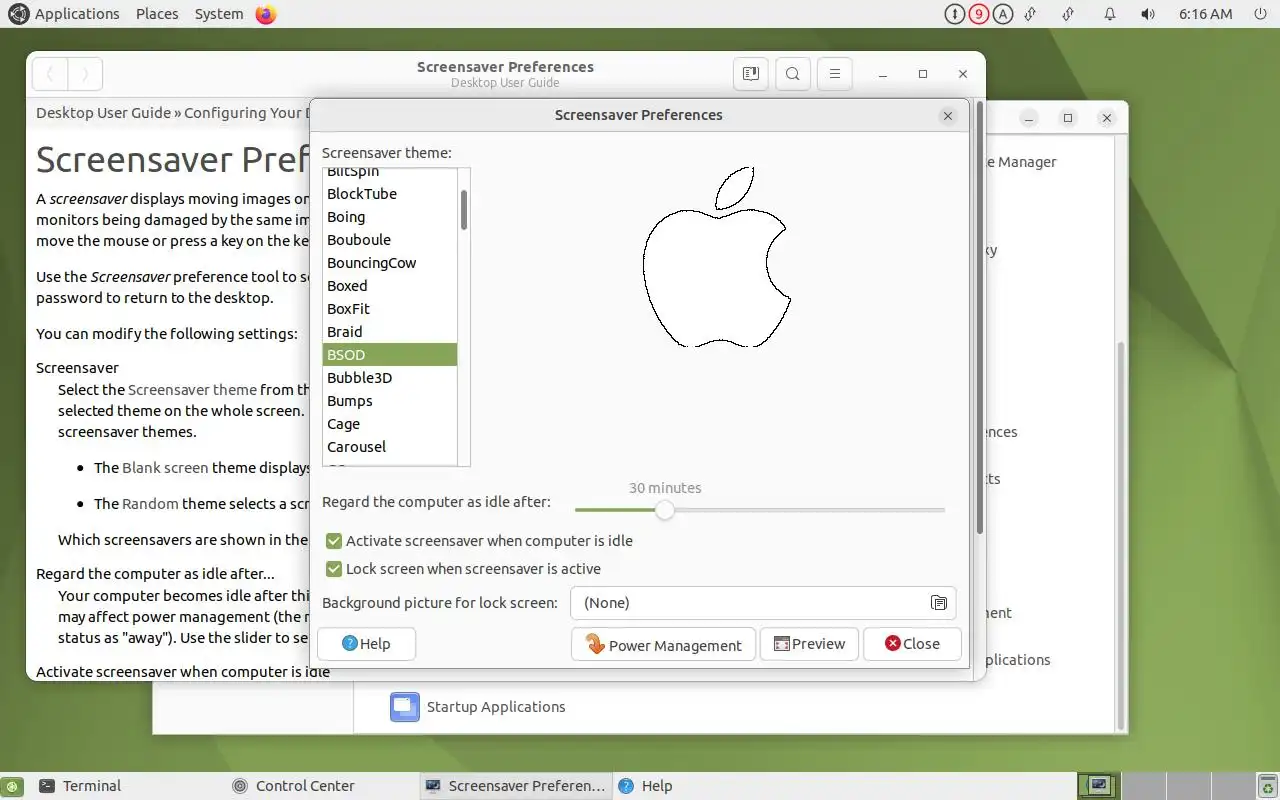
Task: Click the Help window bookmarks icon
Action: [751, 74]
